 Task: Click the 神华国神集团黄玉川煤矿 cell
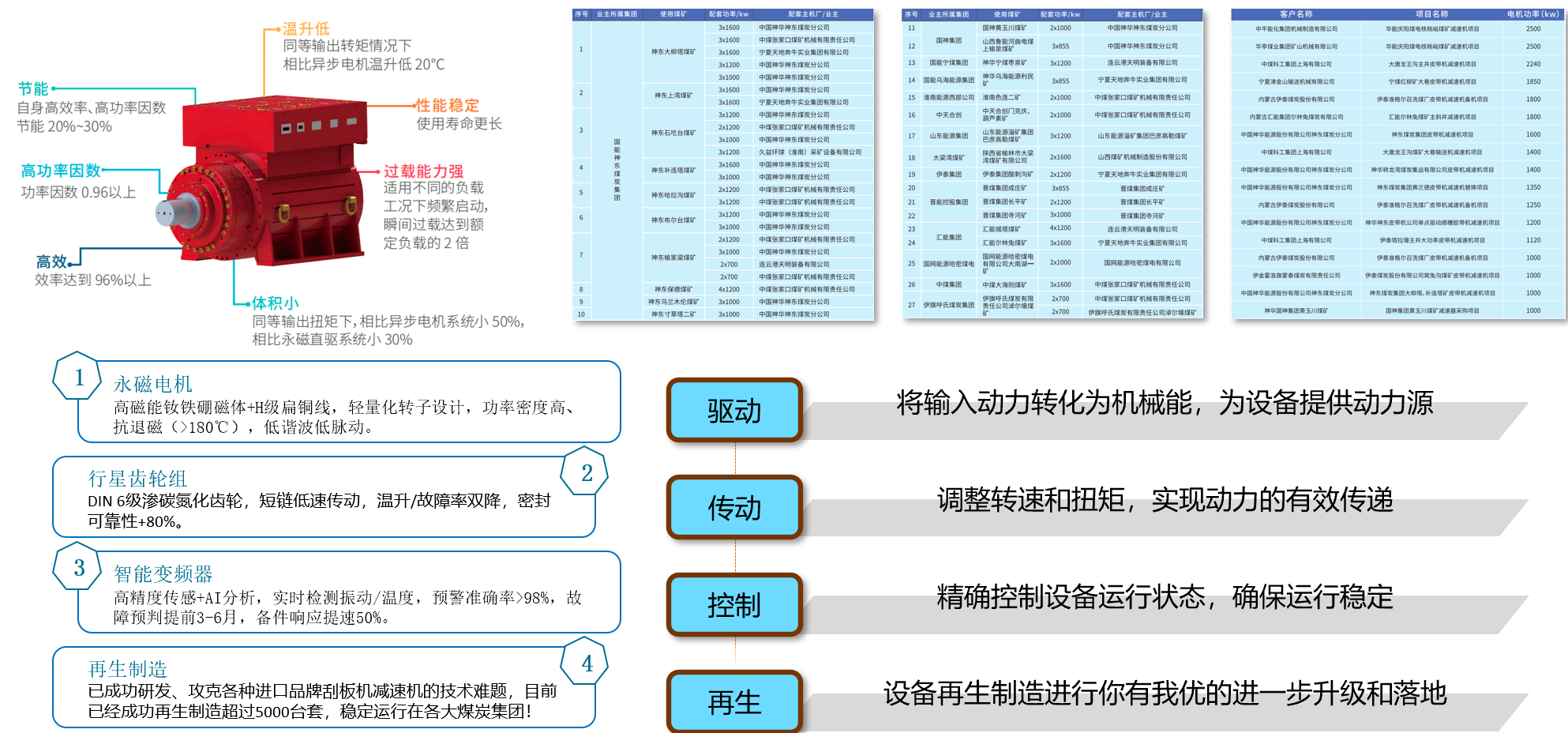pyautogui.click(x=1296, y=310)
